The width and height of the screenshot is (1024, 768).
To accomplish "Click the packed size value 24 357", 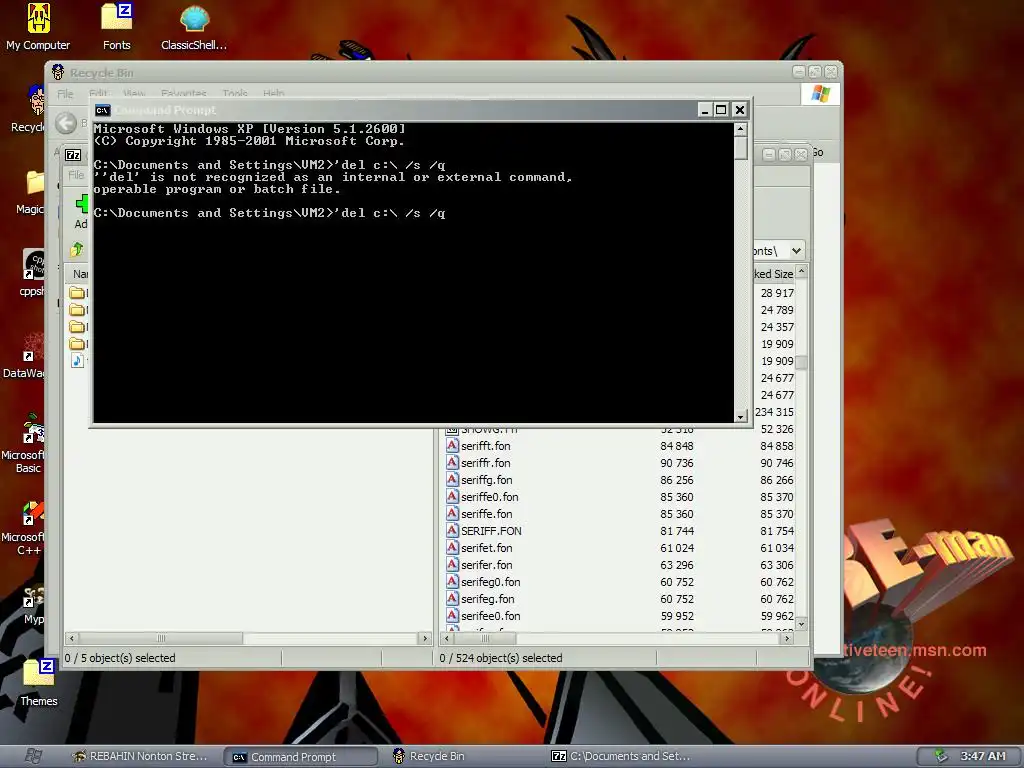I will (777, 327).
